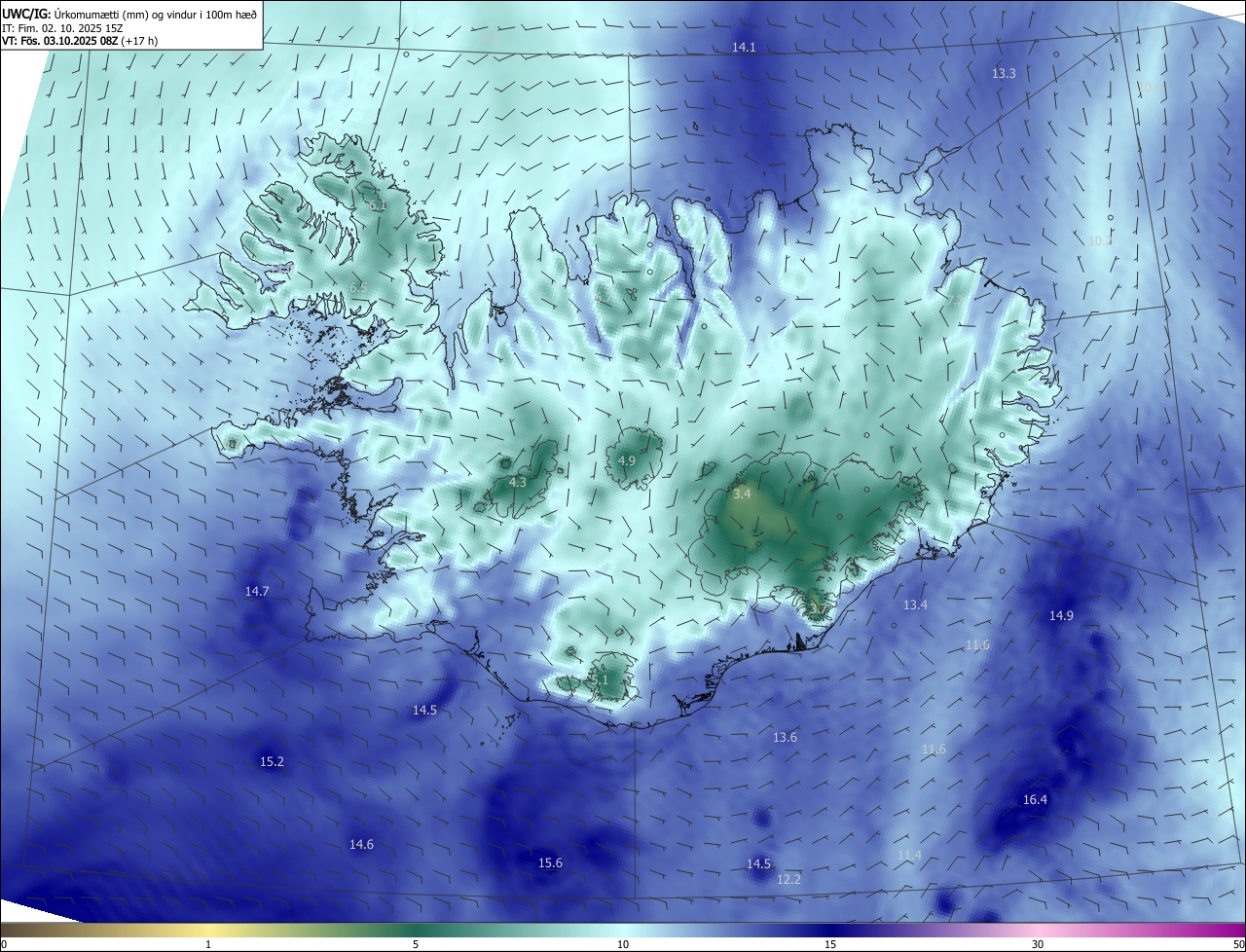
Task: Click the 13.4 value label
Action: click(915, 605)
